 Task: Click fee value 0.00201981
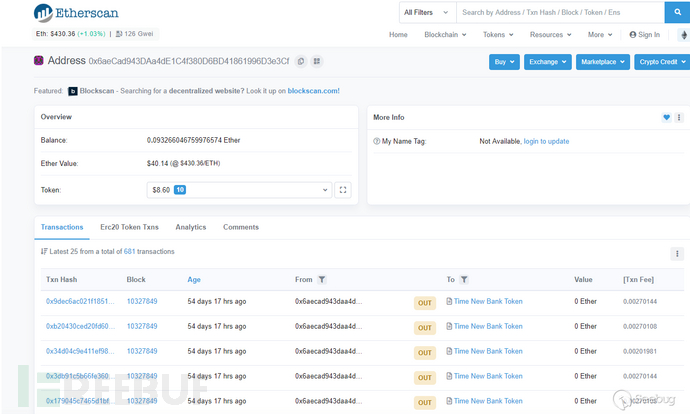click(640, 352)
